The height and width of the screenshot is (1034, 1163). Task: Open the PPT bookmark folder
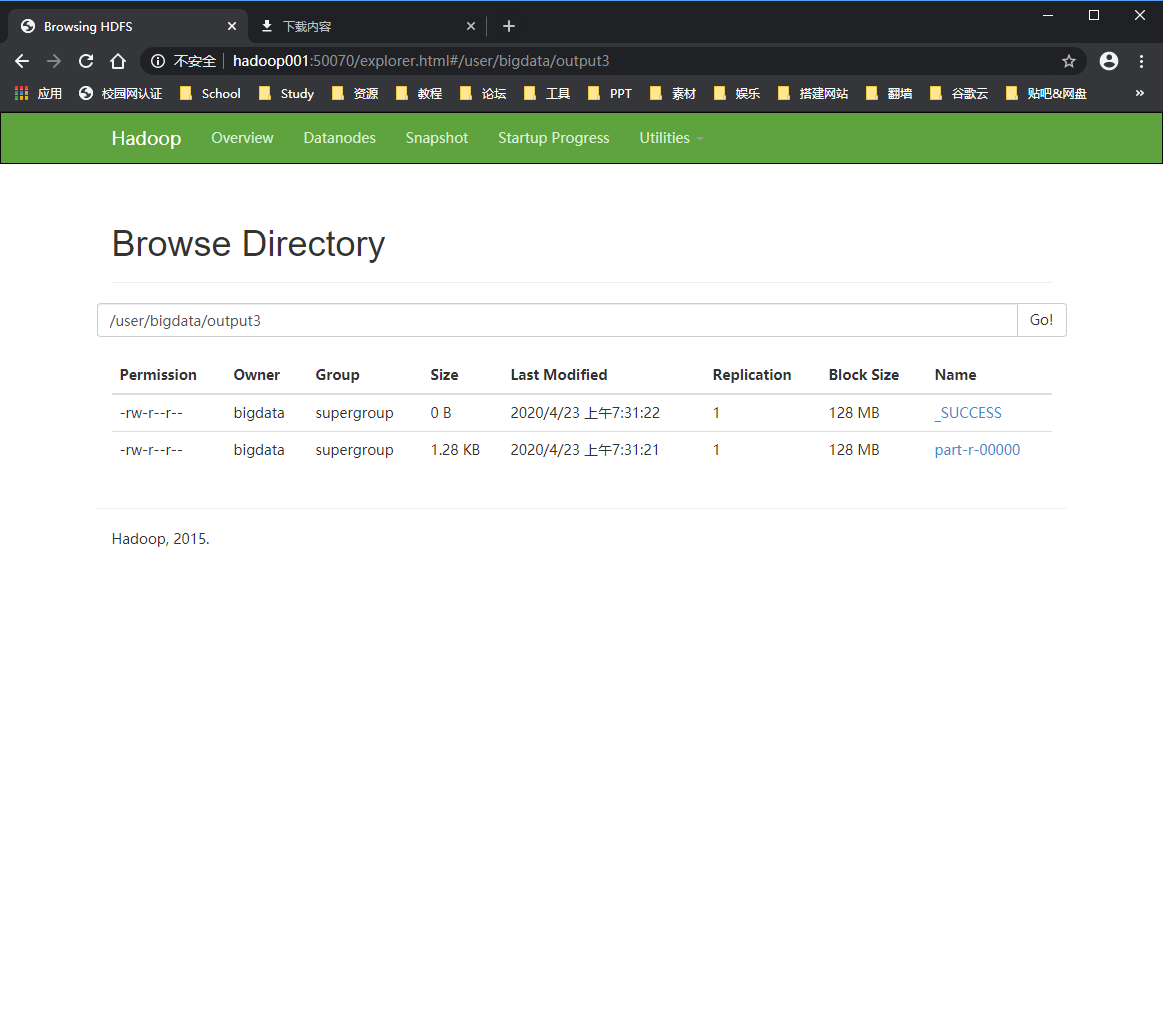coord(610,93)
